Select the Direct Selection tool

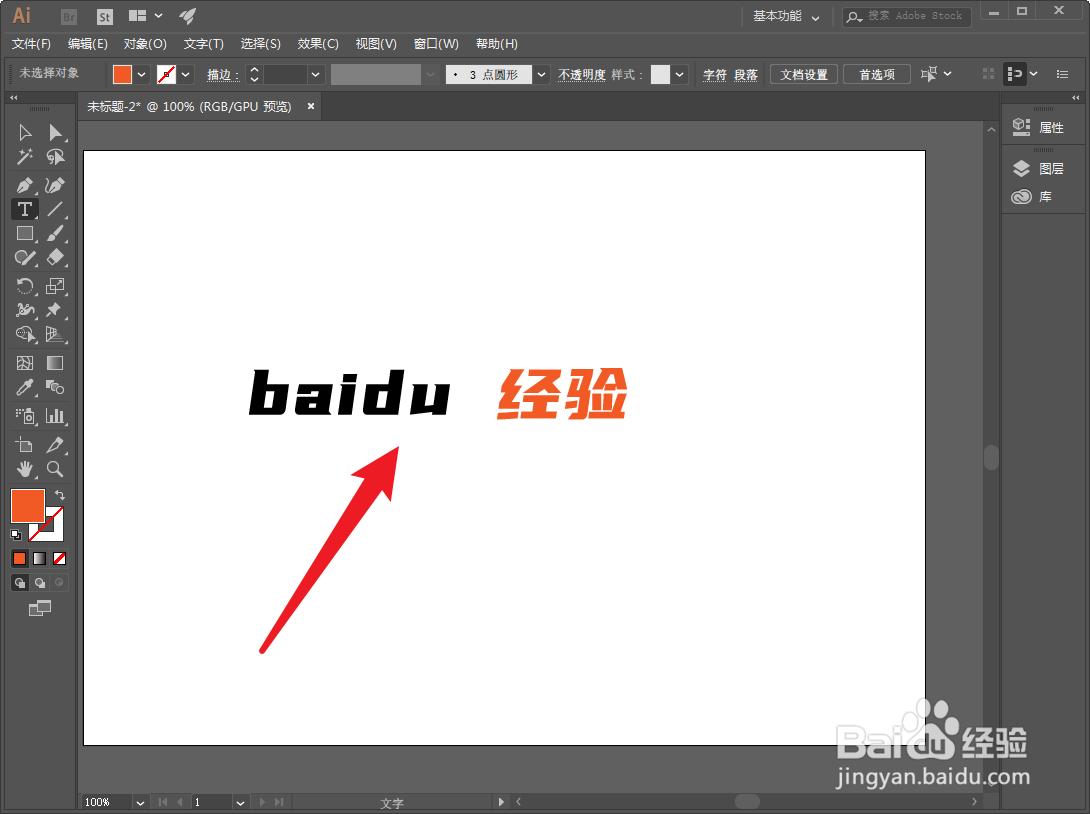coord(55,132)
